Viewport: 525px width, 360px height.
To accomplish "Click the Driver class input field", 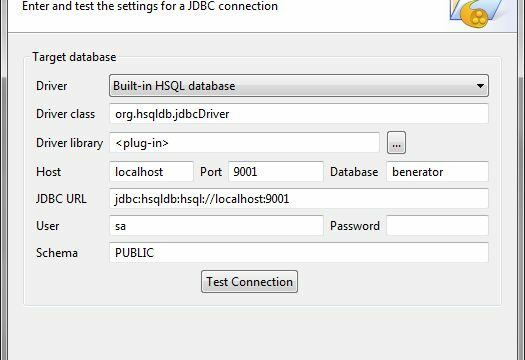I will pos(299,114).
